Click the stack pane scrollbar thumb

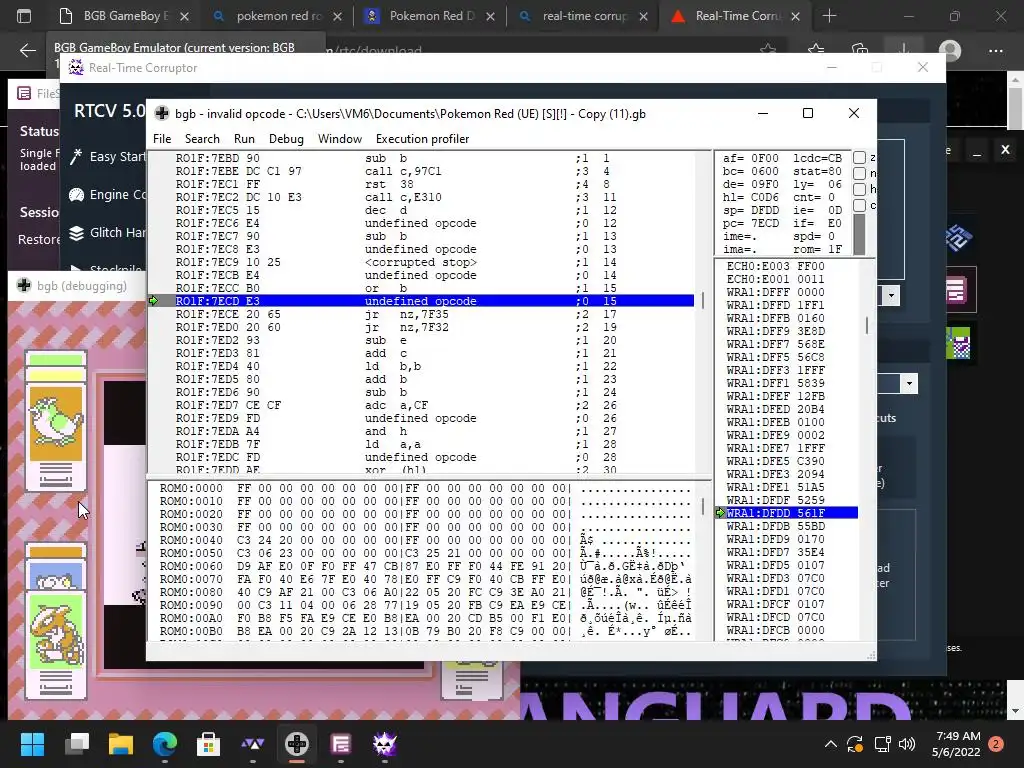867,325
